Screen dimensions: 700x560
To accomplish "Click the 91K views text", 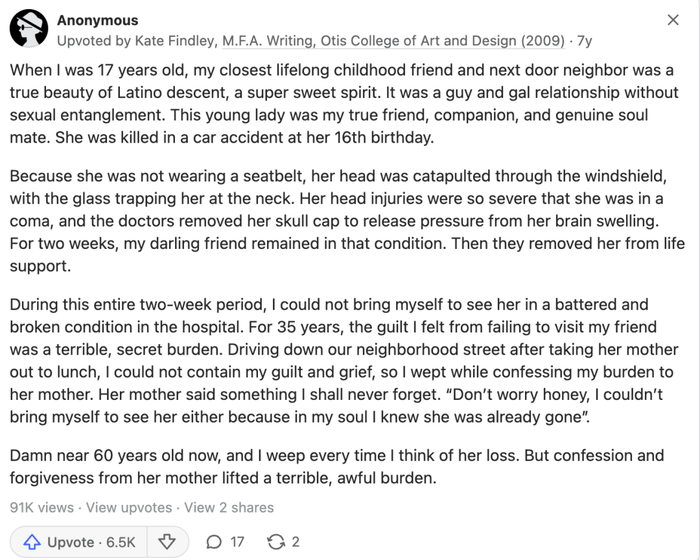I will tap(41, 507).
